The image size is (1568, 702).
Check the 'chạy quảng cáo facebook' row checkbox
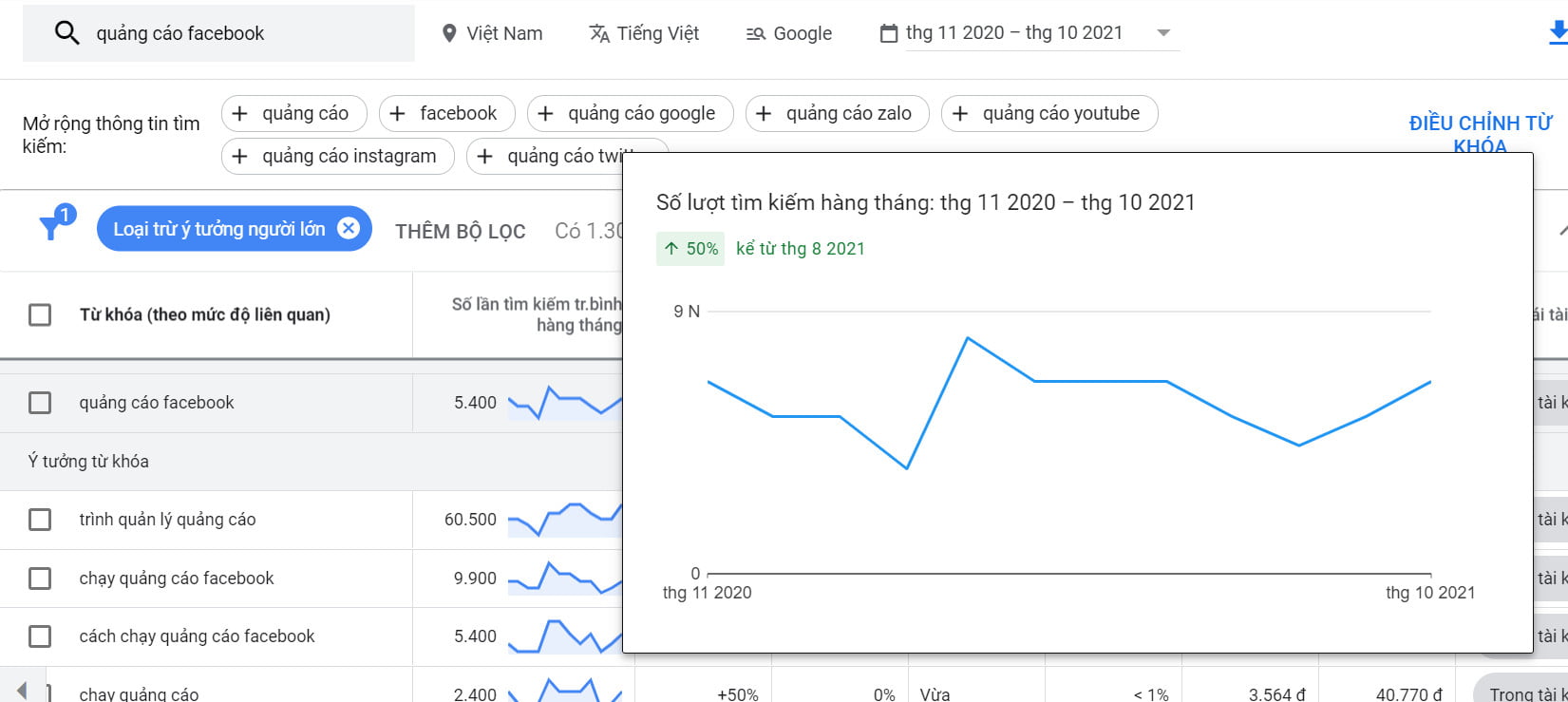[40, 579]
